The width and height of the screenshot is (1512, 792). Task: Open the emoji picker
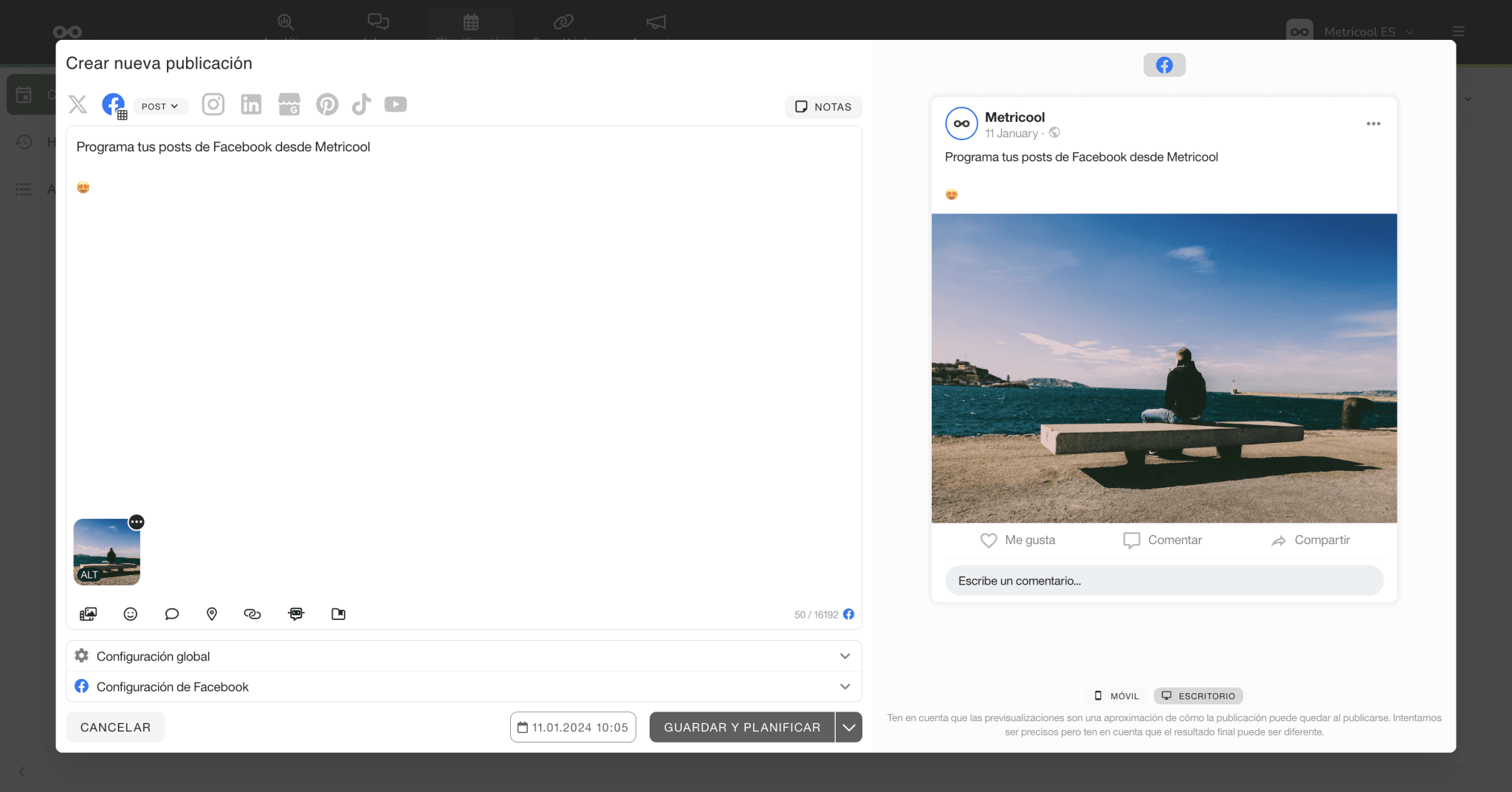(130, 613)
